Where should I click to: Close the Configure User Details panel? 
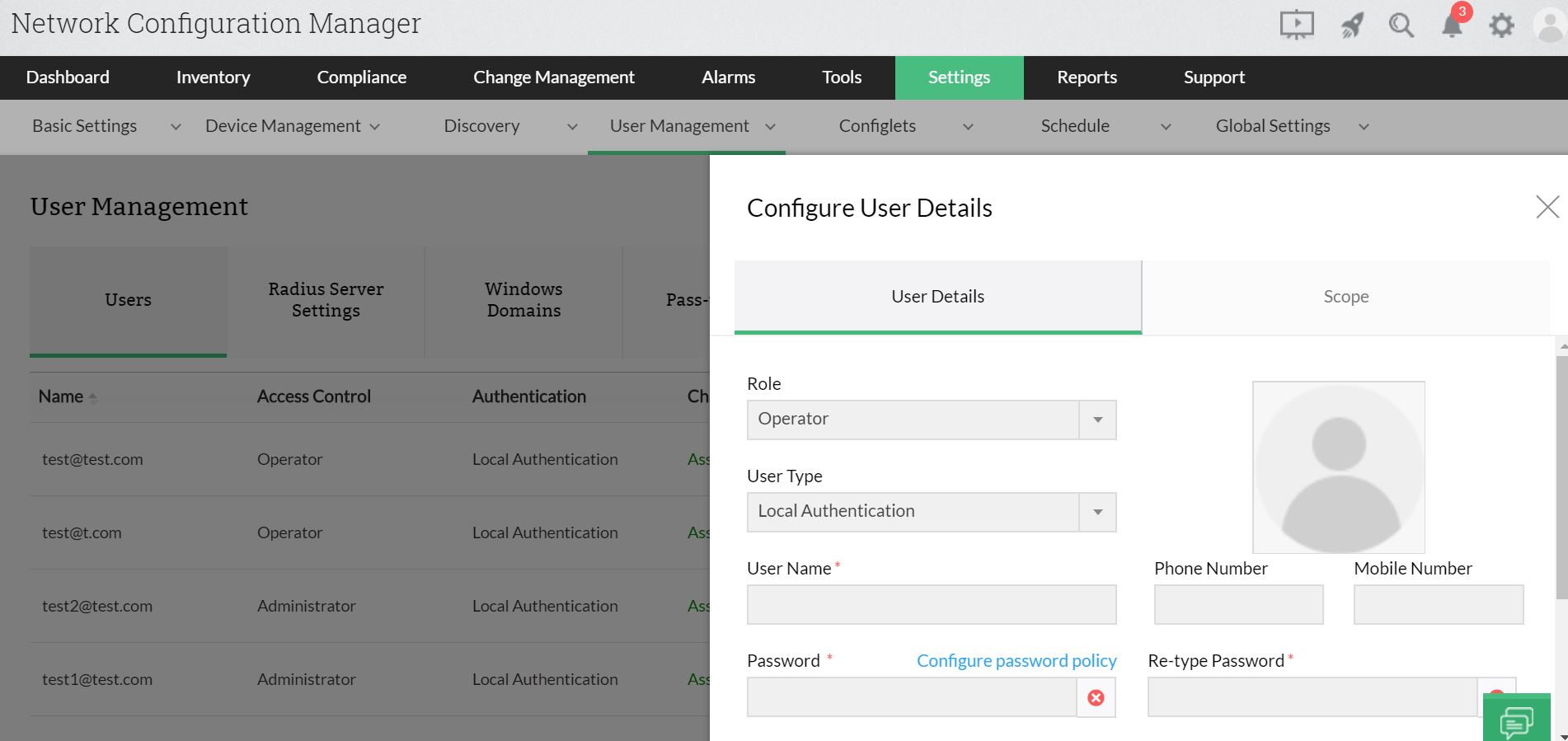(x=1547, y=207)
